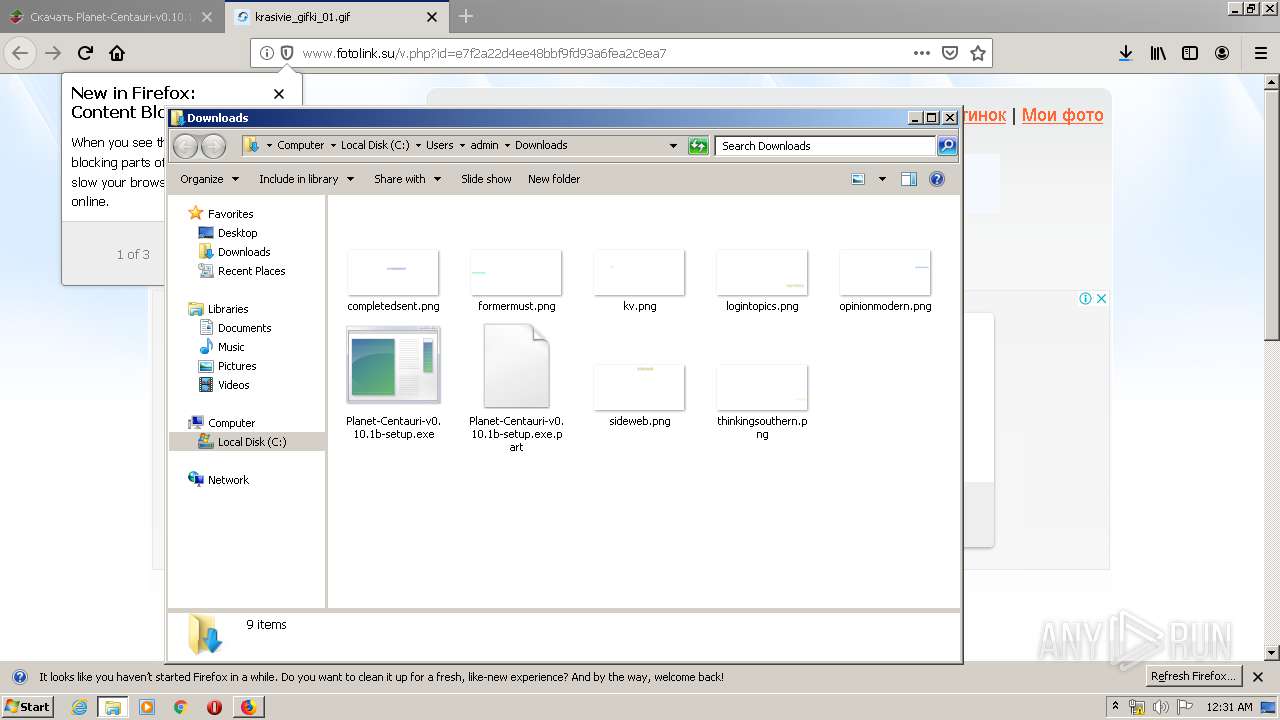Click the Refresh Firefox… button
The height and width of the screenshot is (720, 1280).
tap(1193, 677)
